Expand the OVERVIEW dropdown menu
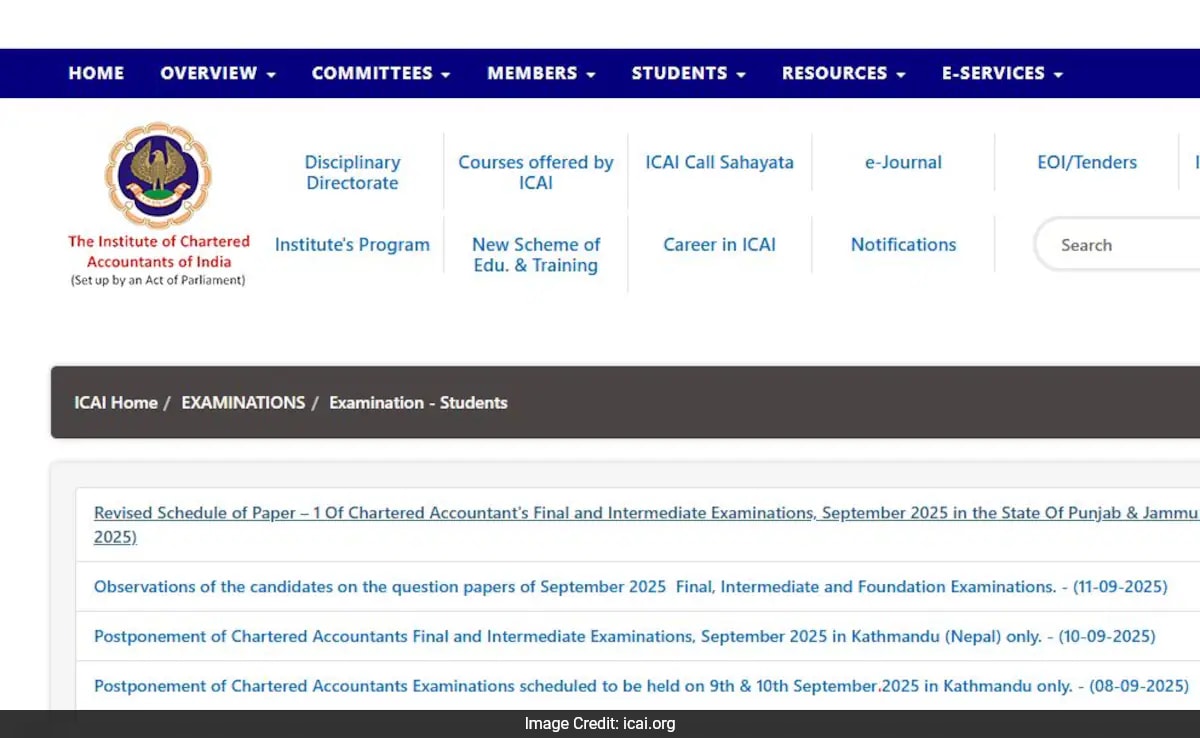The width and height of the screenshot is (1200, 738). [218, 73]
